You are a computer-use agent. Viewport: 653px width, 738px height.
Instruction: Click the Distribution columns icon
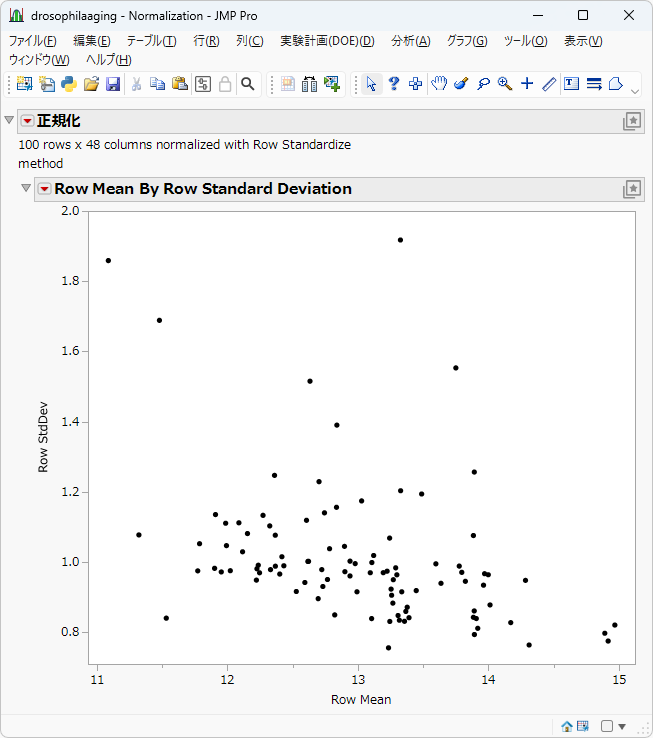(x=309, y=84)
